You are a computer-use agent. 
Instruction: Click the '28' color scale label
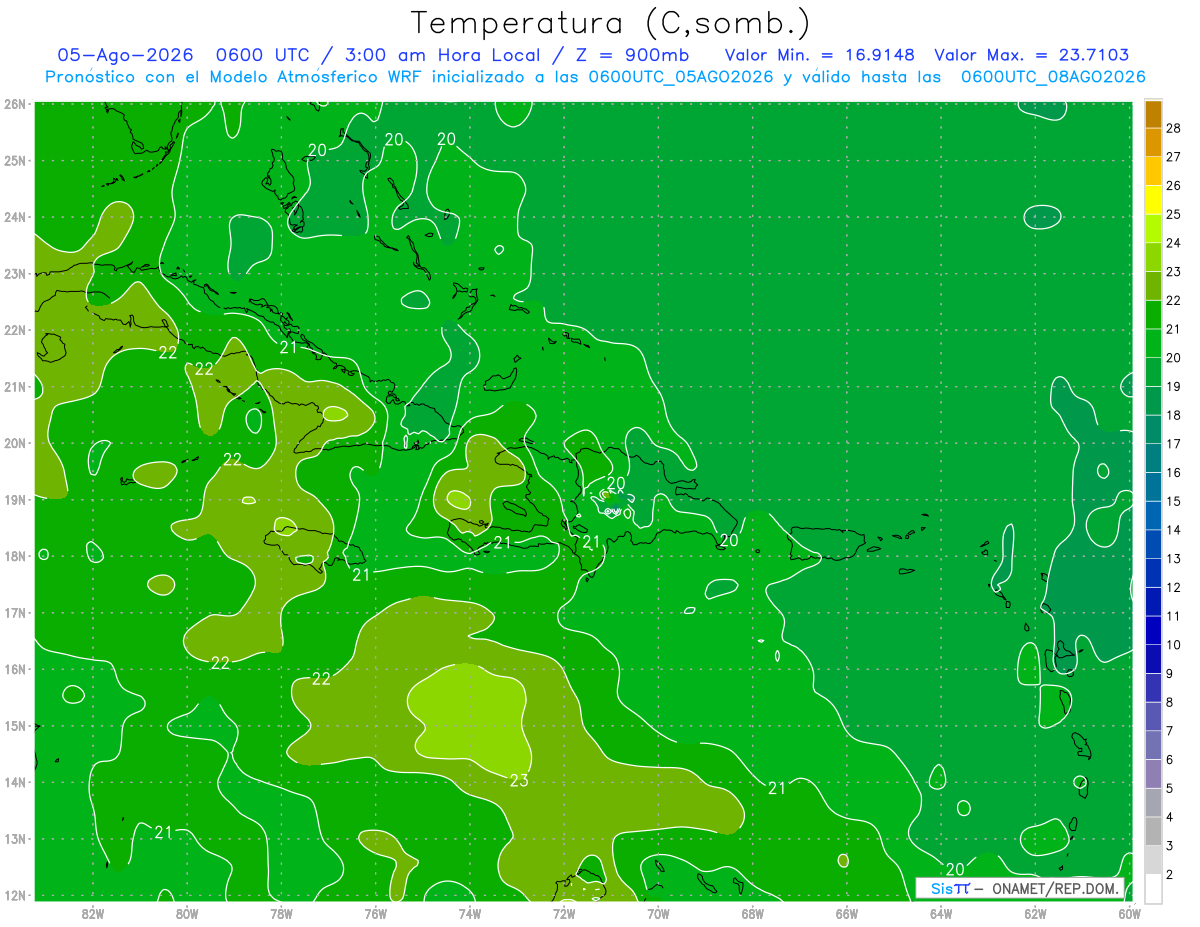pos(1174,127)
